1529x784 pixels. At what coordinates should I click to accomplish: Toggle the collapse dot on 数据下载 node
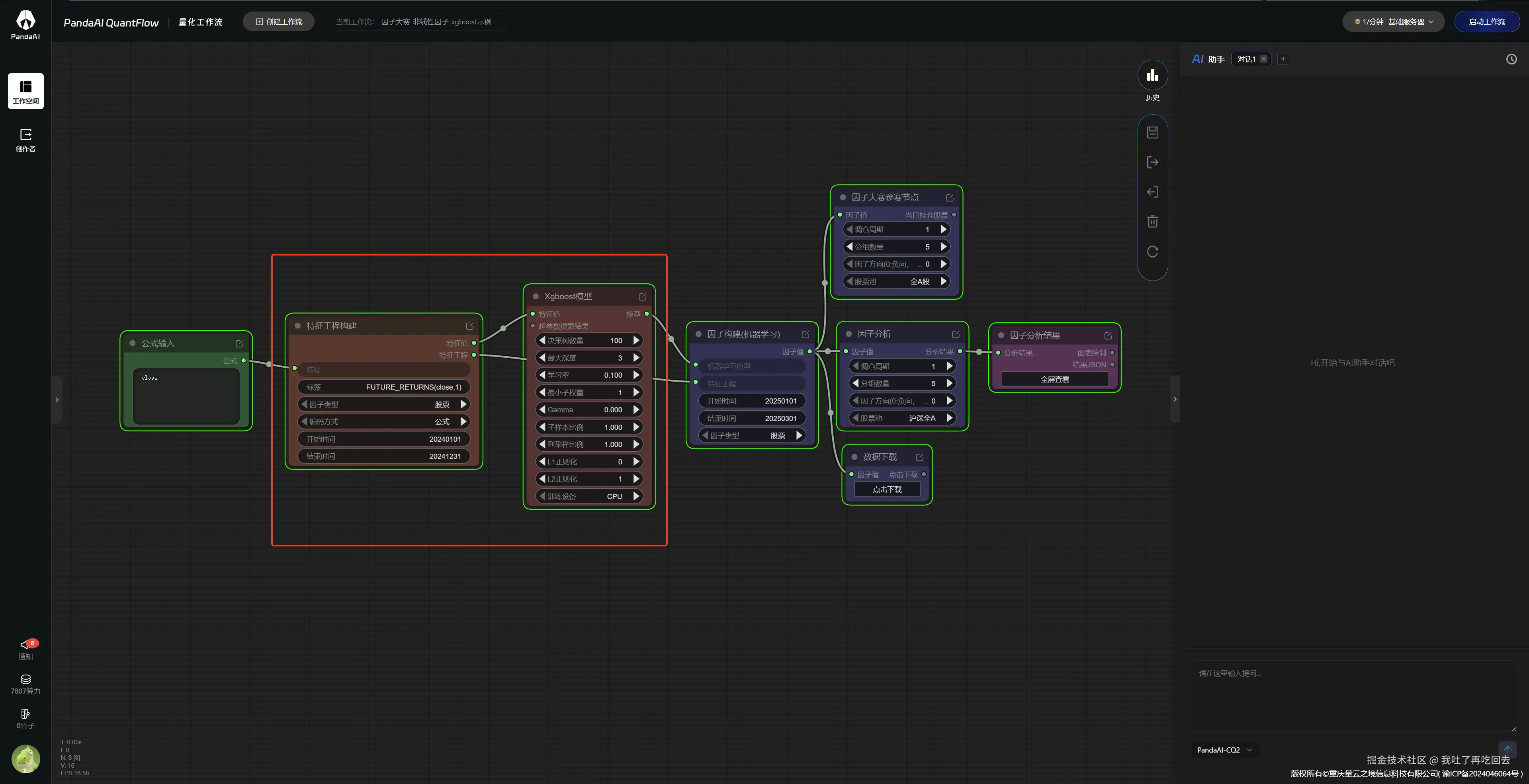point(854,456)
